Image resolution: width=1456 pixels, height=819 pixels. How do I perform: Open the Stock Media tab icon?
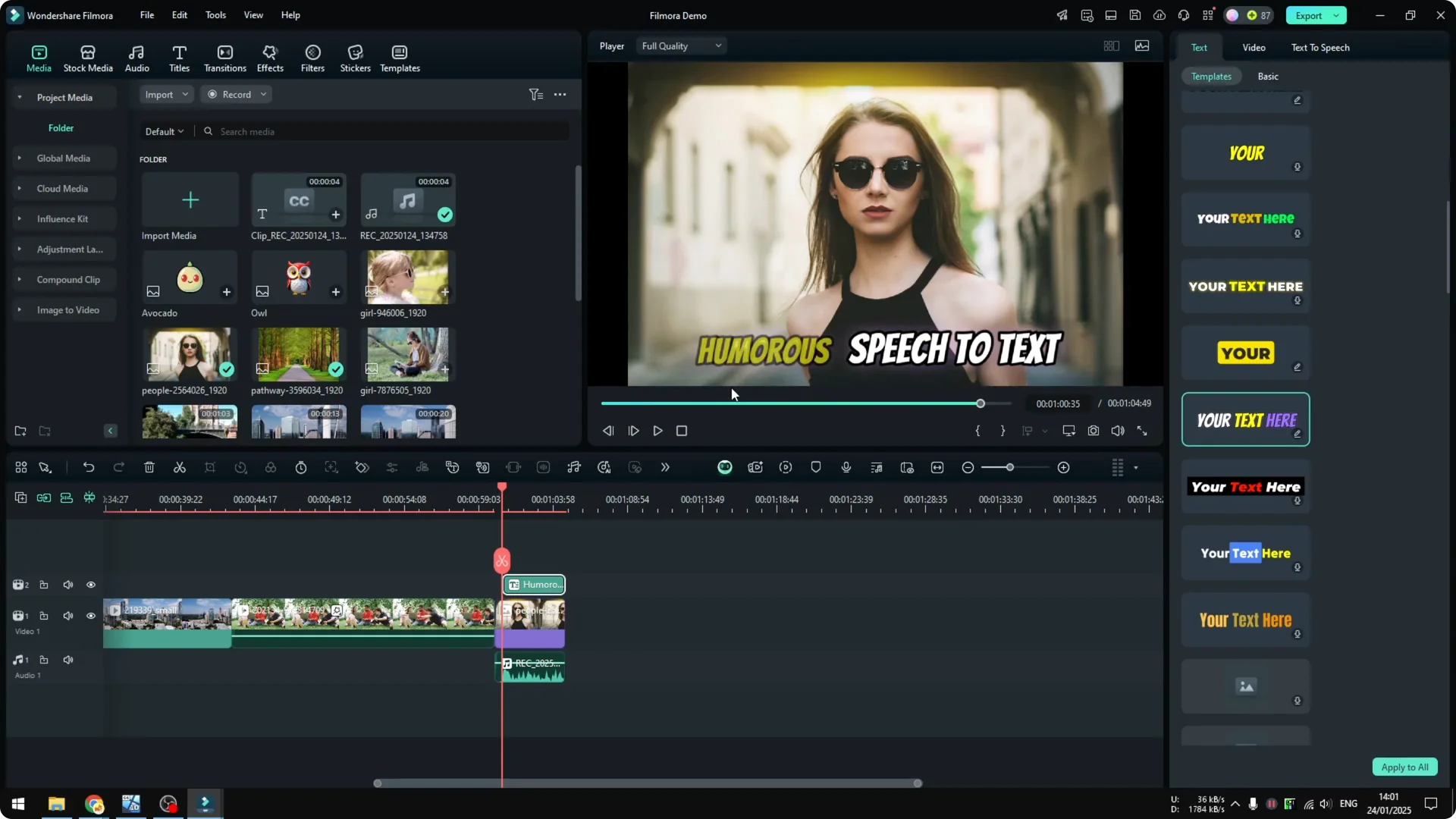pos(88,58)
